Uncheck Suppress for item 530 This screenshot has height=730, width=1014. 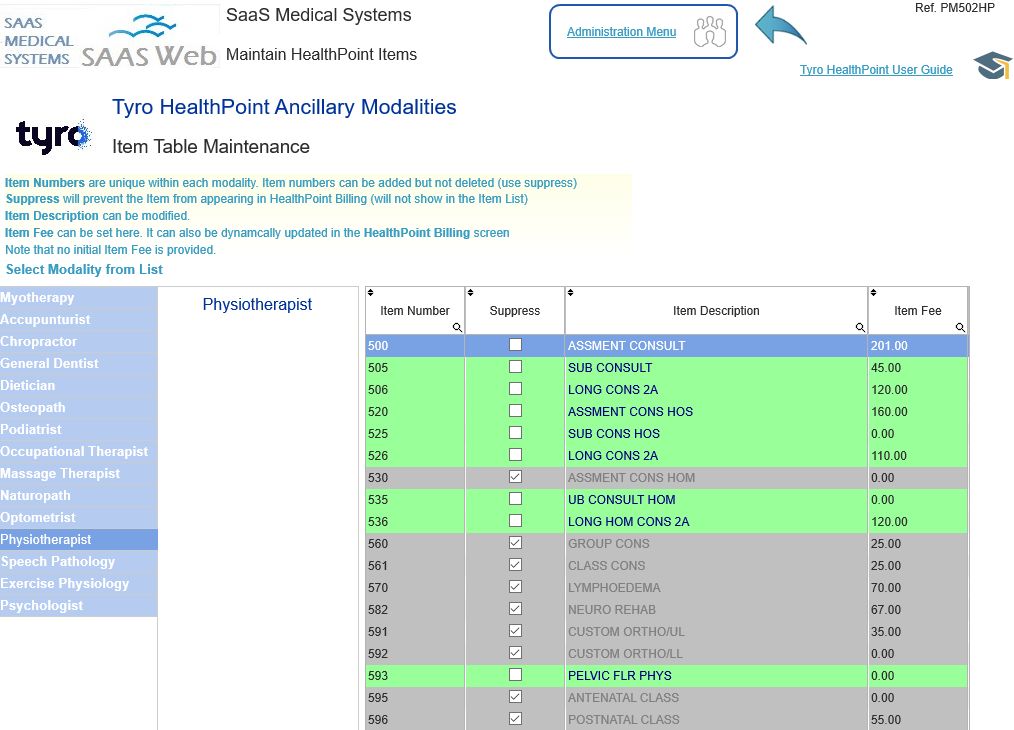515,477
